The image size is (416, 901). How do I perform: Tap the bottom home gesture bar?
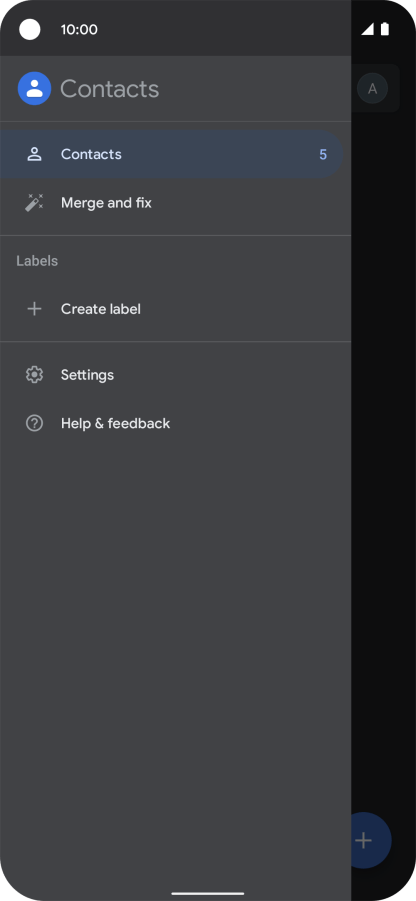coord(207,894)
